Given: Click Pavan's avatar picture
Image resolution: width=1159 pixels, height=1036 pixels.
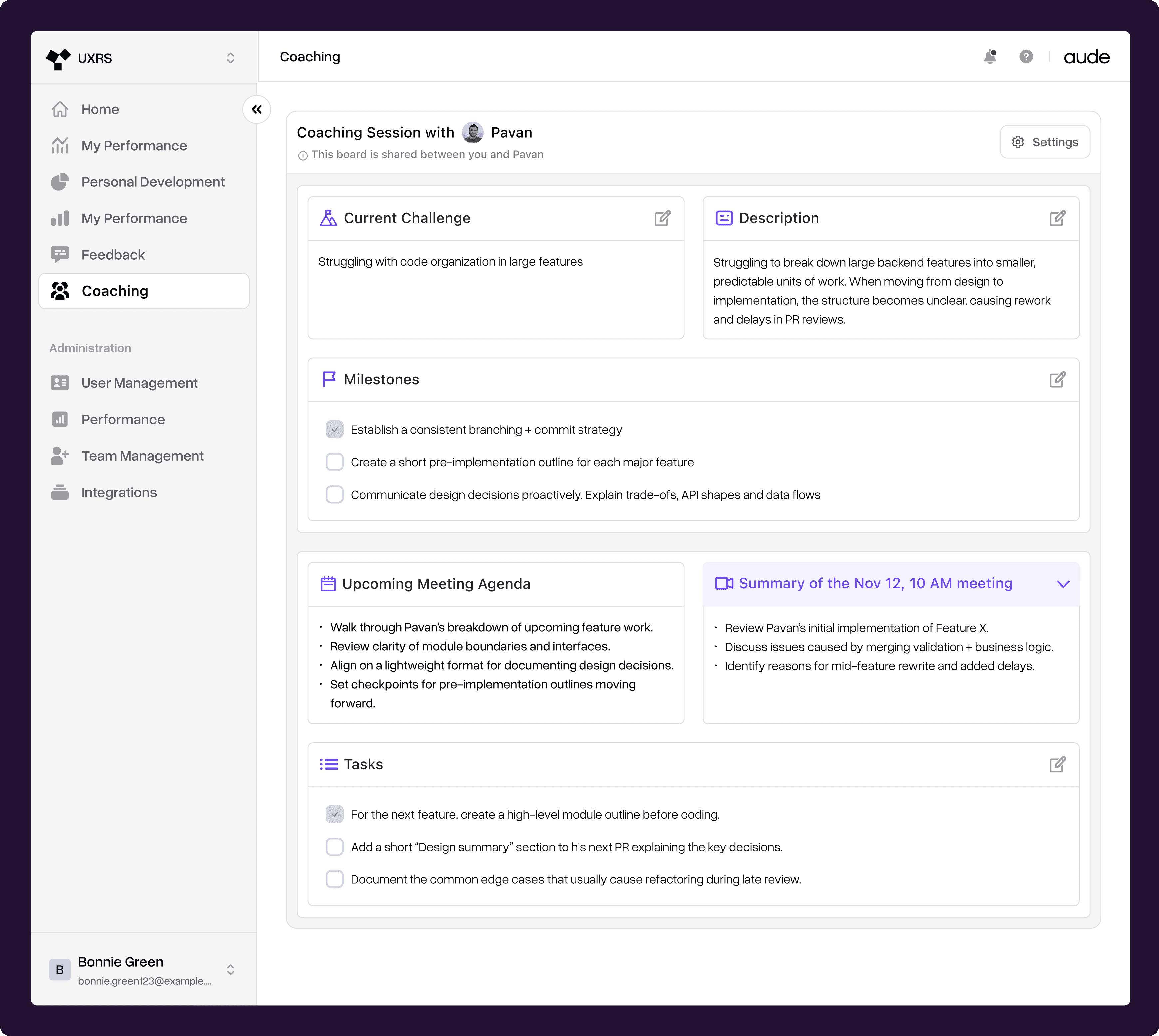Looking at the screenshot, I should coord(473,133).
